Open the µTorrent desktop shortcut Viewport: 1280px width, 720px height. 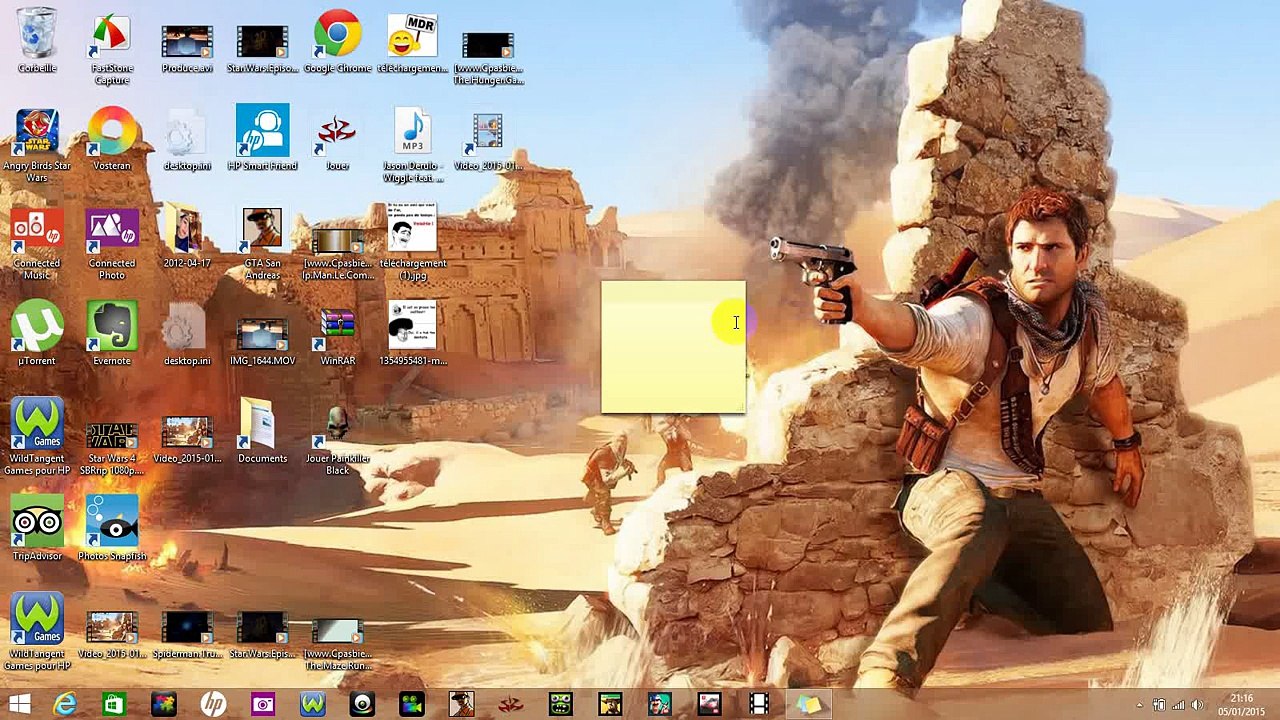click(37, 334)
